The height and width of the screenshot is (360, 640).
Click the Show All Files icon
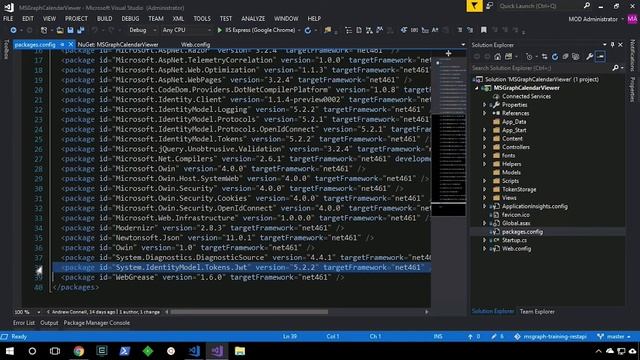(x=576, y=57)
